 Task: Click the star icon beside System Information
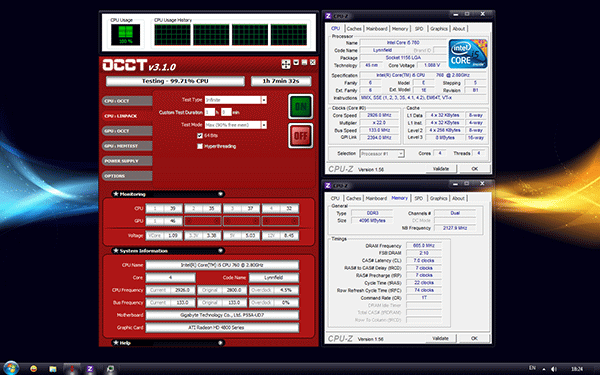click(x=116, y=251)
